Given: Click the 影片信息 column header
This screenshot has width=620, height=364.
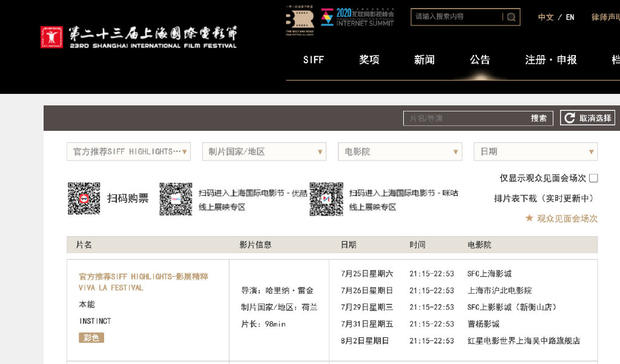Looking at the screenshot, I should coord(255,245).
